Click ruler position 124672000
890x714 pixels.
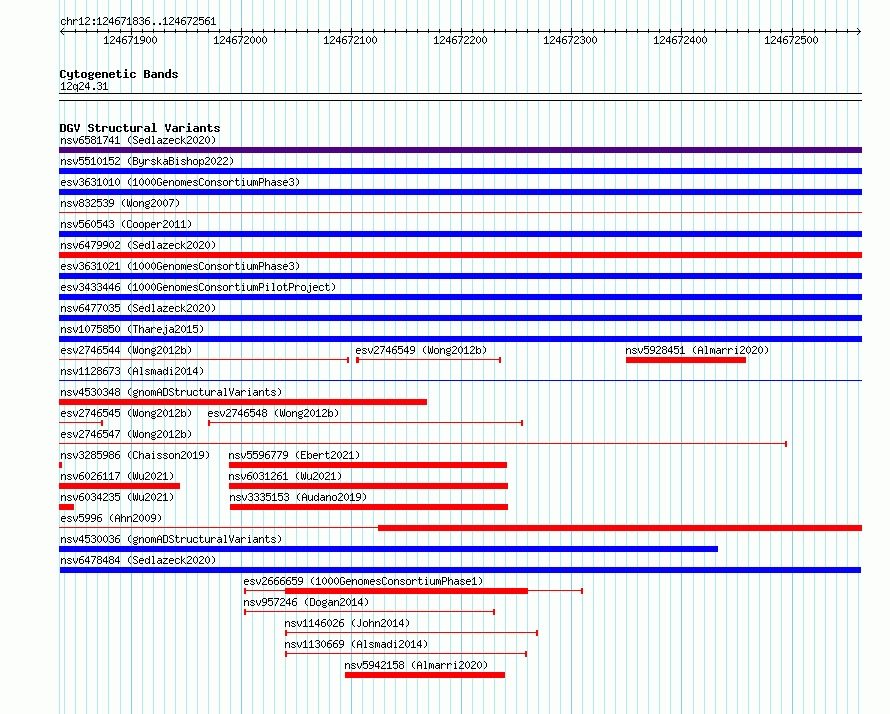[x=240, y=40]
